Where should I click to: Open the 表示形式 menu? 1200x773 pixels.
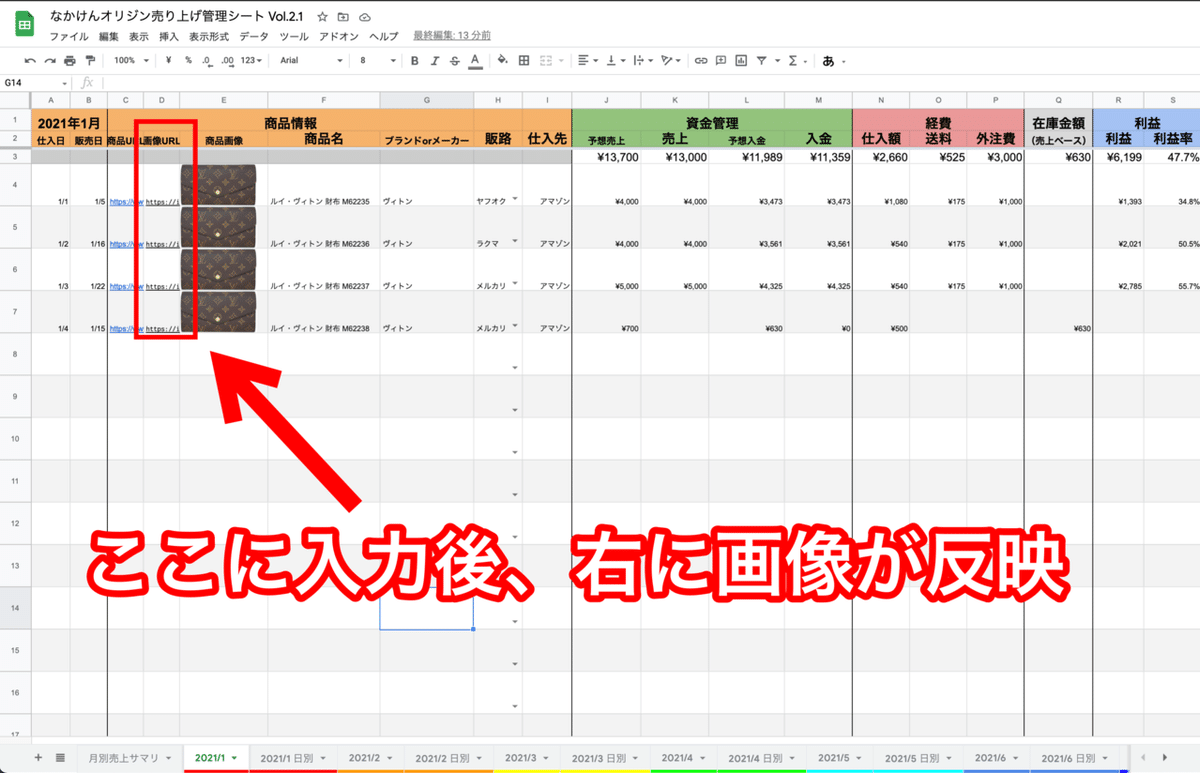(209, 36)
